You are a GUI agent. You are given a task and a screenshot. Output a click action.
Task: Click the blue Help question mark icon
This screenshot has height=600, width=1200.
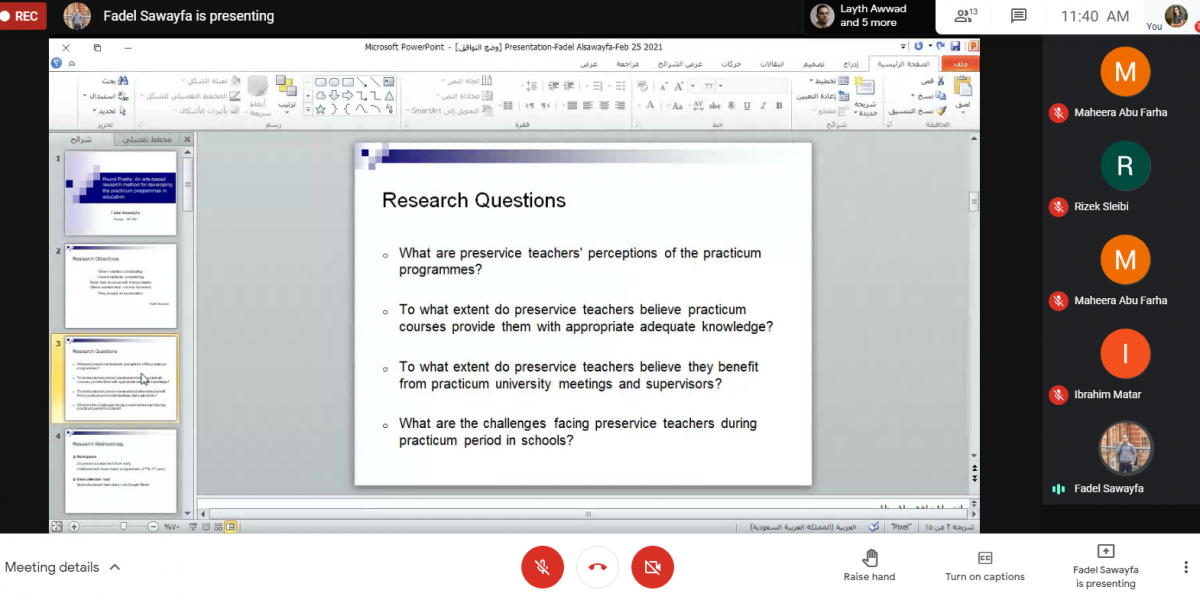pyautogui.click(x=57, y=63)
